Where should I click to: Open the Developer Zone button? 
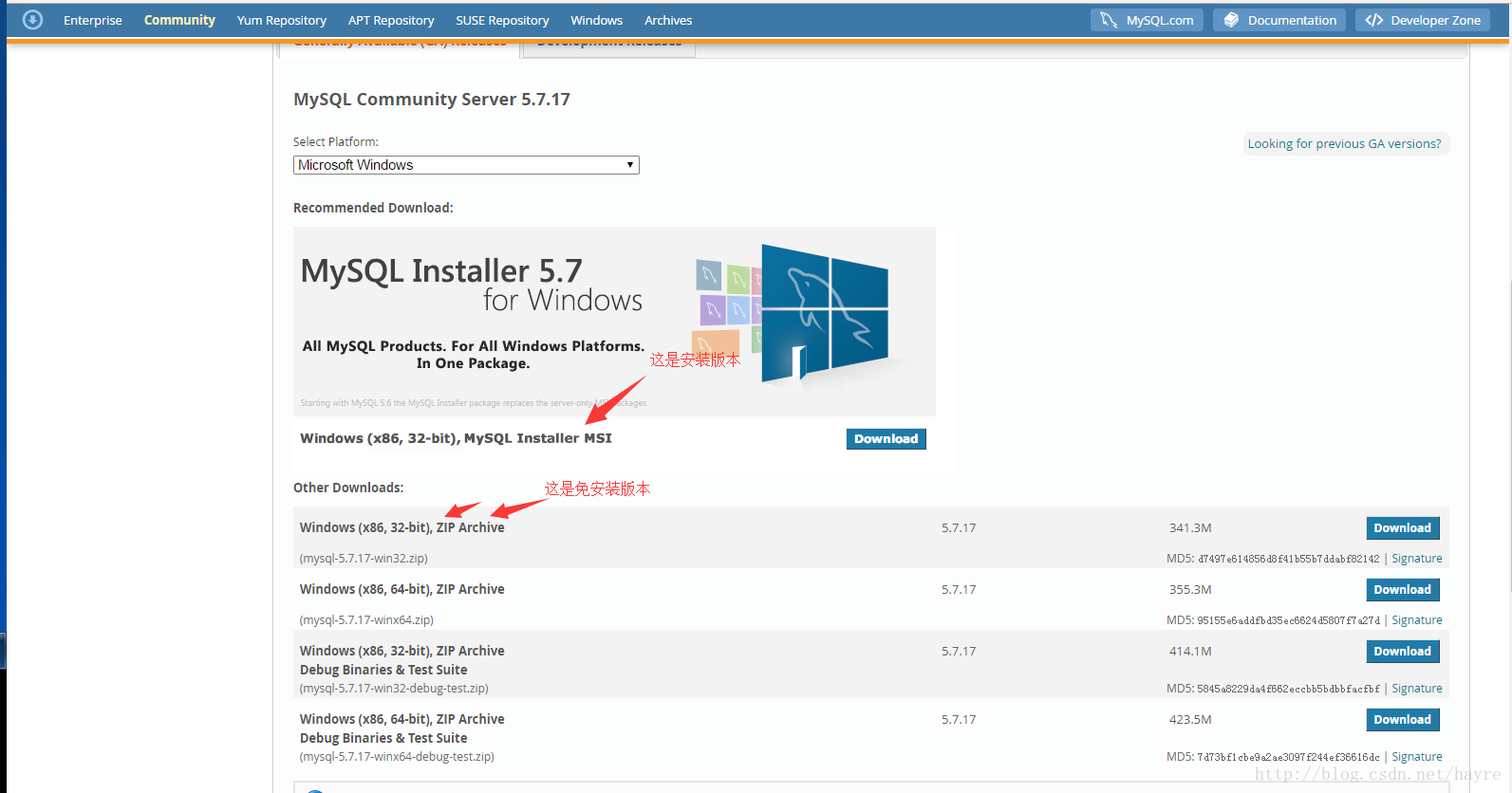pos(1423,20)
